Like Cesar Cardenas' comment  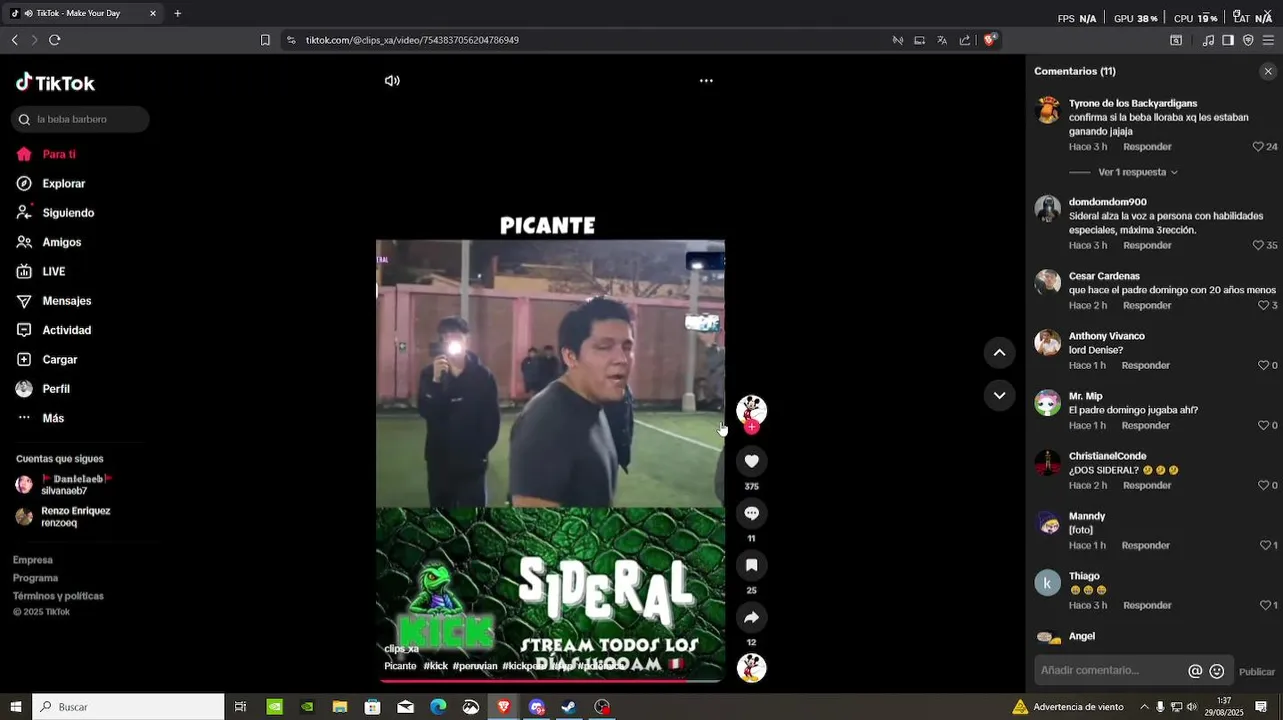click(x=1263, y=305)
